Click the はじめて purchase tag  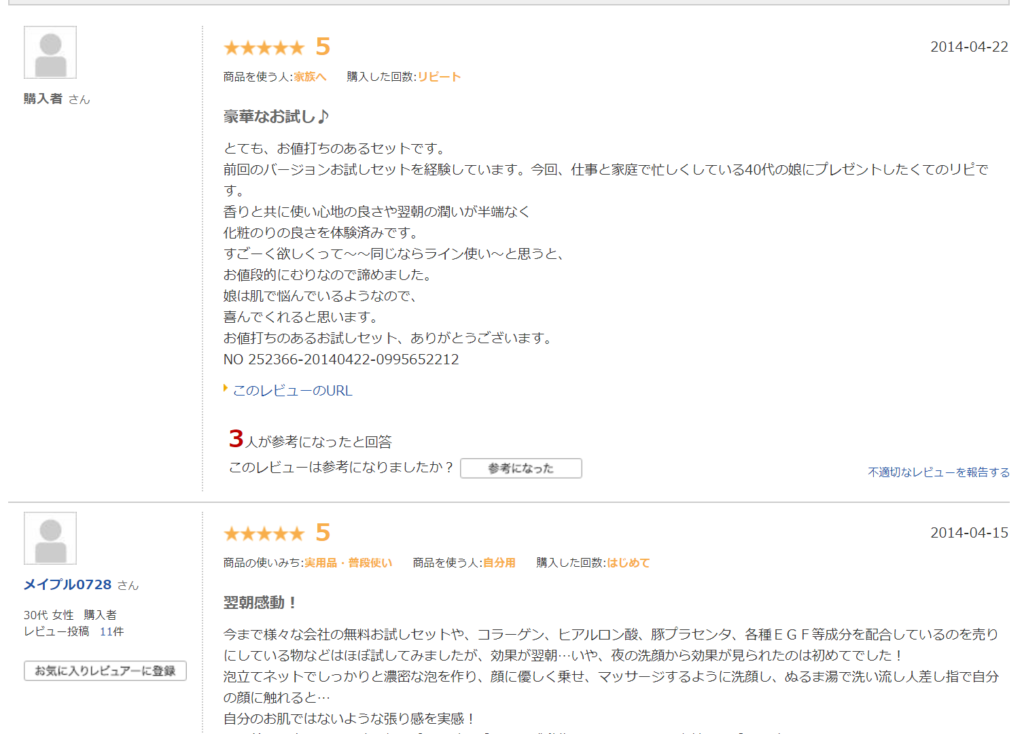[628, 563]
